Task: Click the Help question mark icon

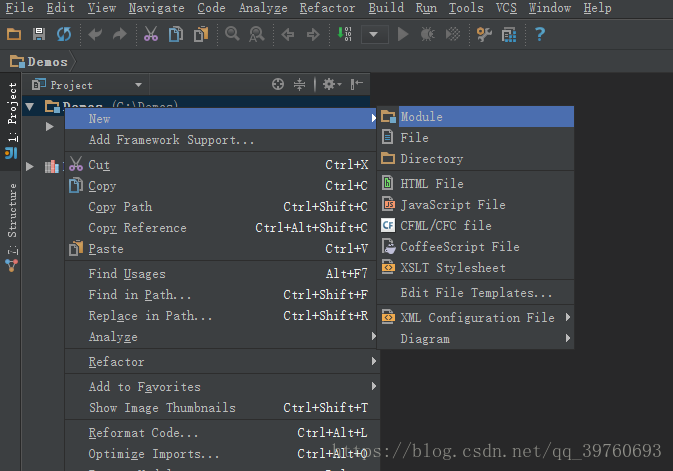Action: 540,34
